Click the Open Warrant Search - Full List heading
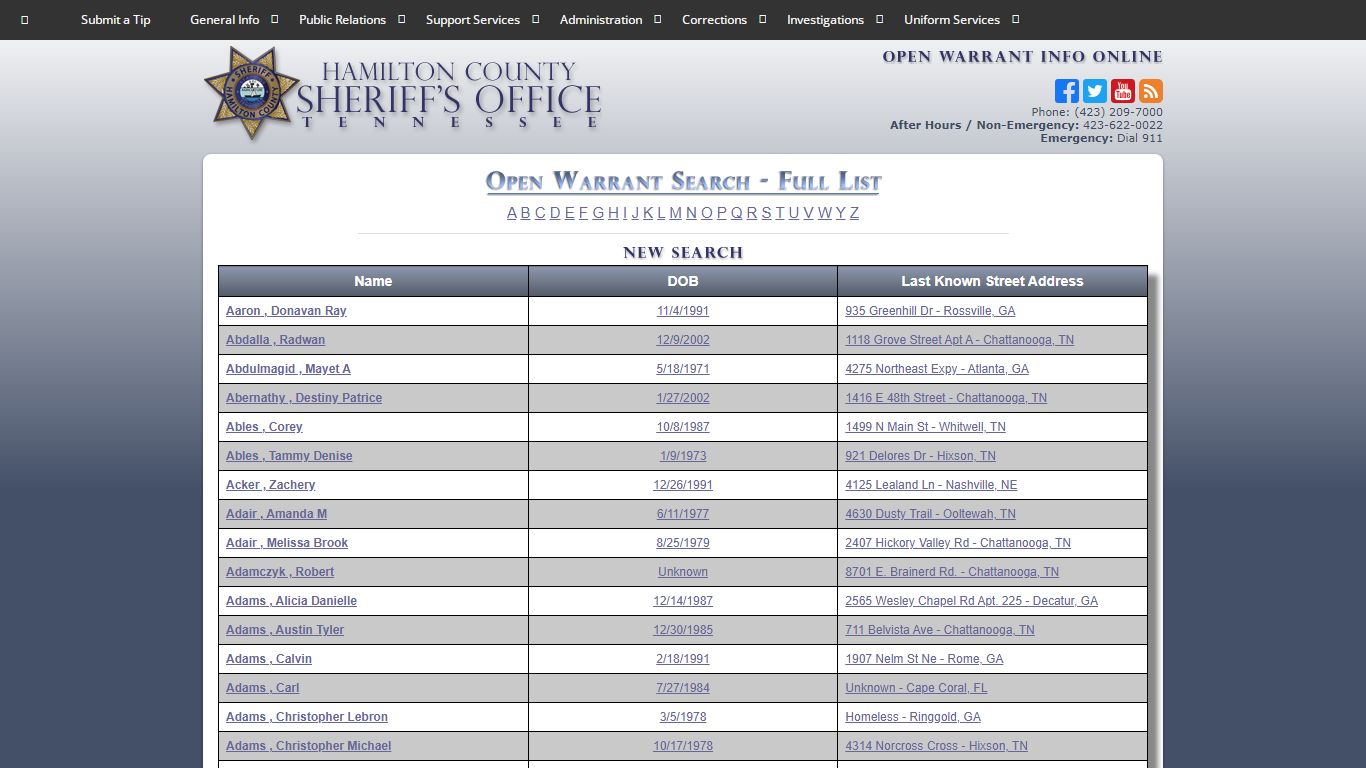This screenshot has width=1366, height=768. 683,182
